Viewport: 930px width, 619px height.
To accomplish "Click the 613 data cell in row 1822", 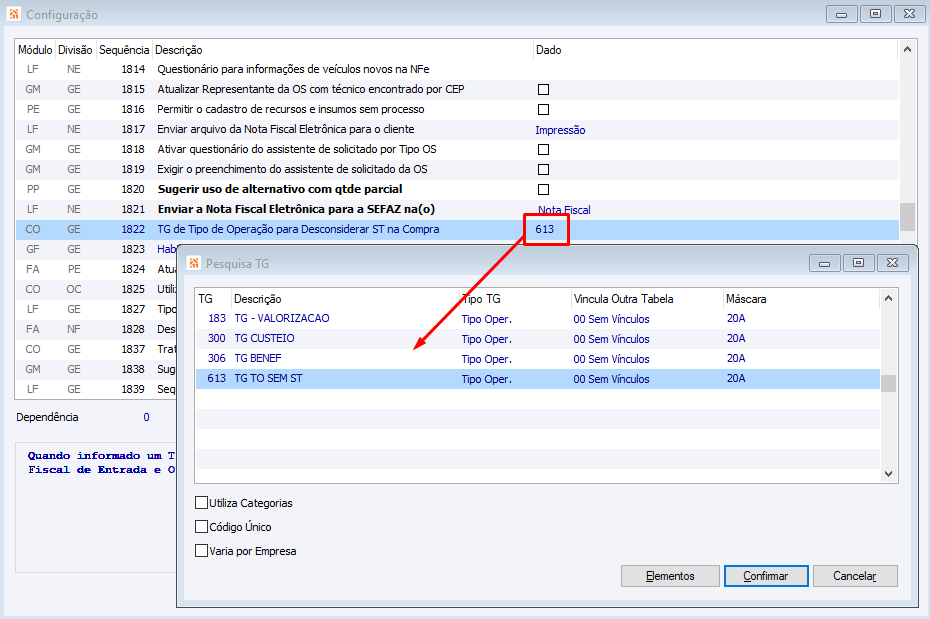I will pyautogui.click(x=544, y=229).
